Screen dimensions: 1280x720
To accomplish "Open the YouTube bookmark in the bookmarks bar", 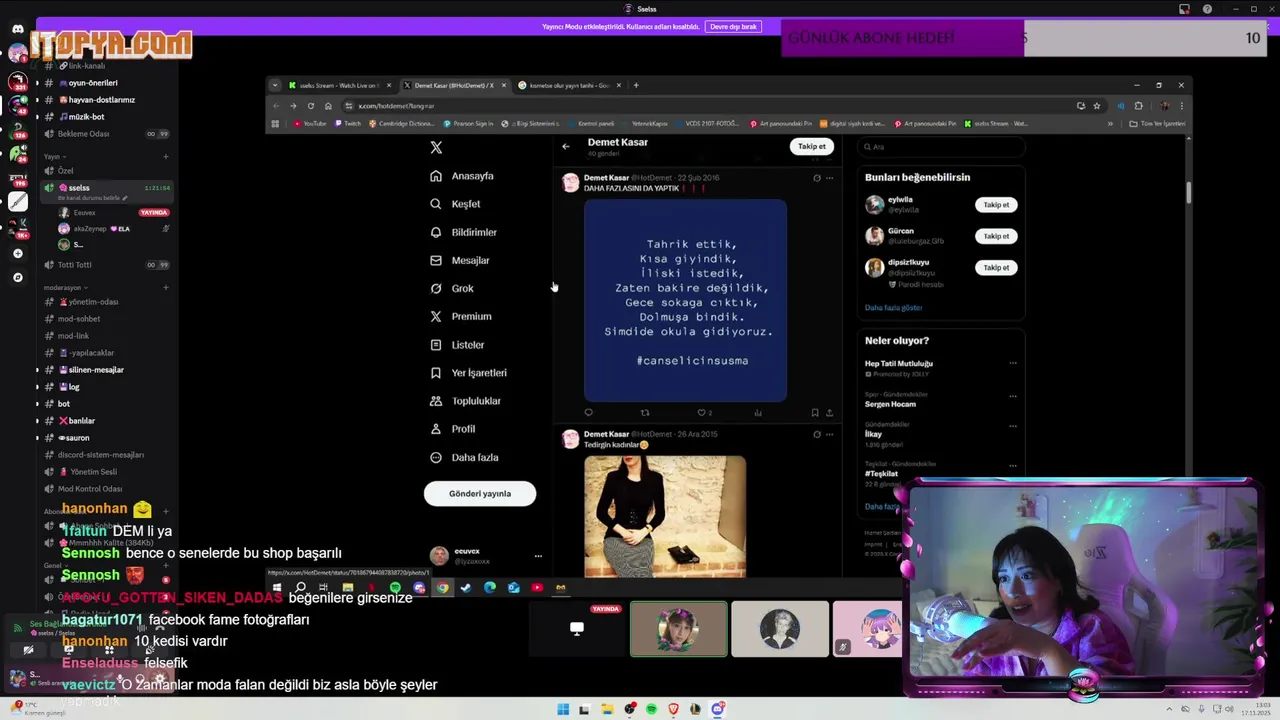I will 310,124.
